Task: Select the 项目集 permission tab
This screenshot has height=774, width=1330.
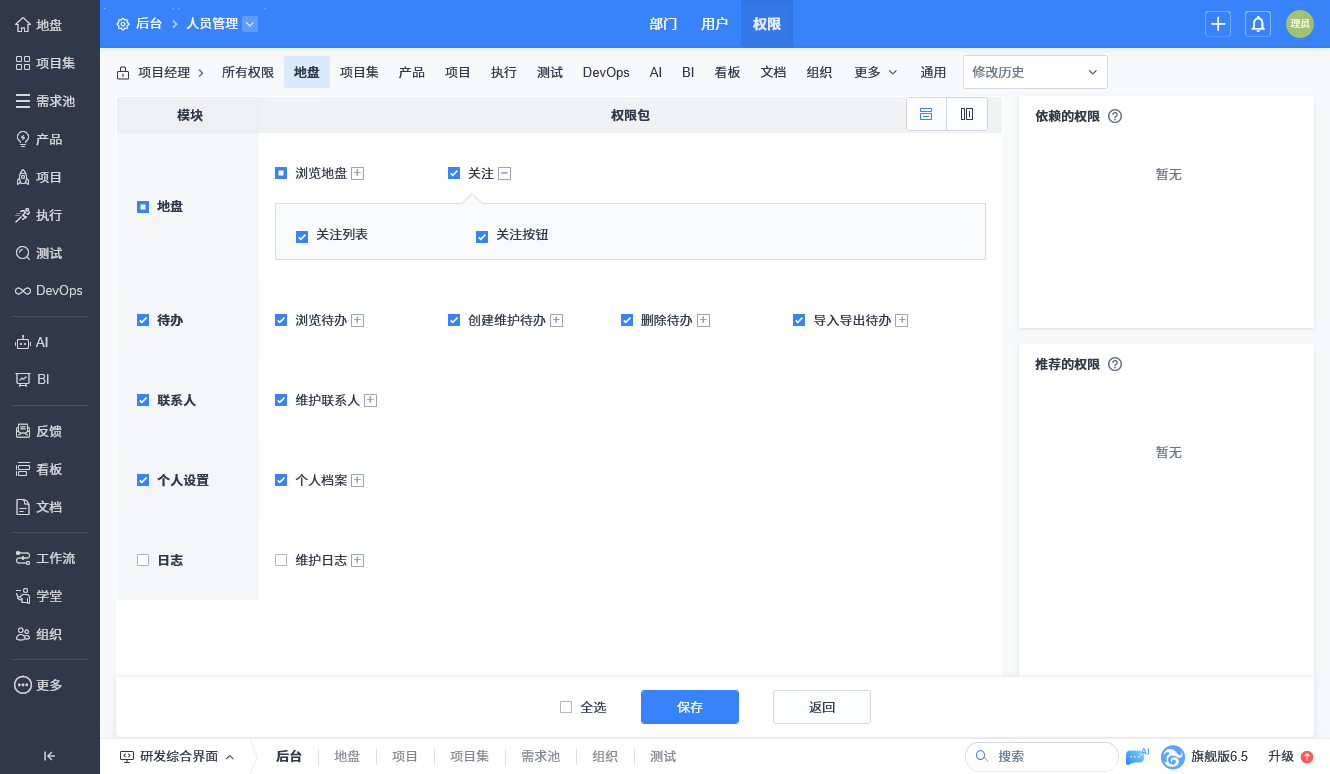Action: 359,72
